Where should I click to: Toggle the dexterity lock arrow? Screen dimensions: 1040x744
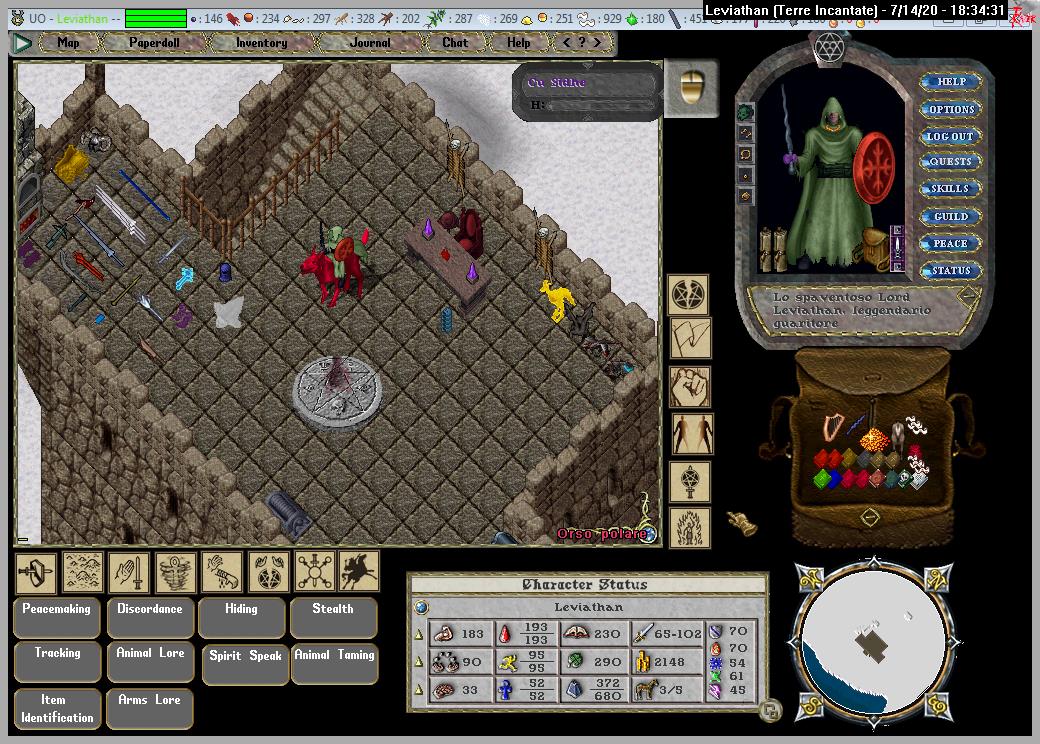coord(419,662)
